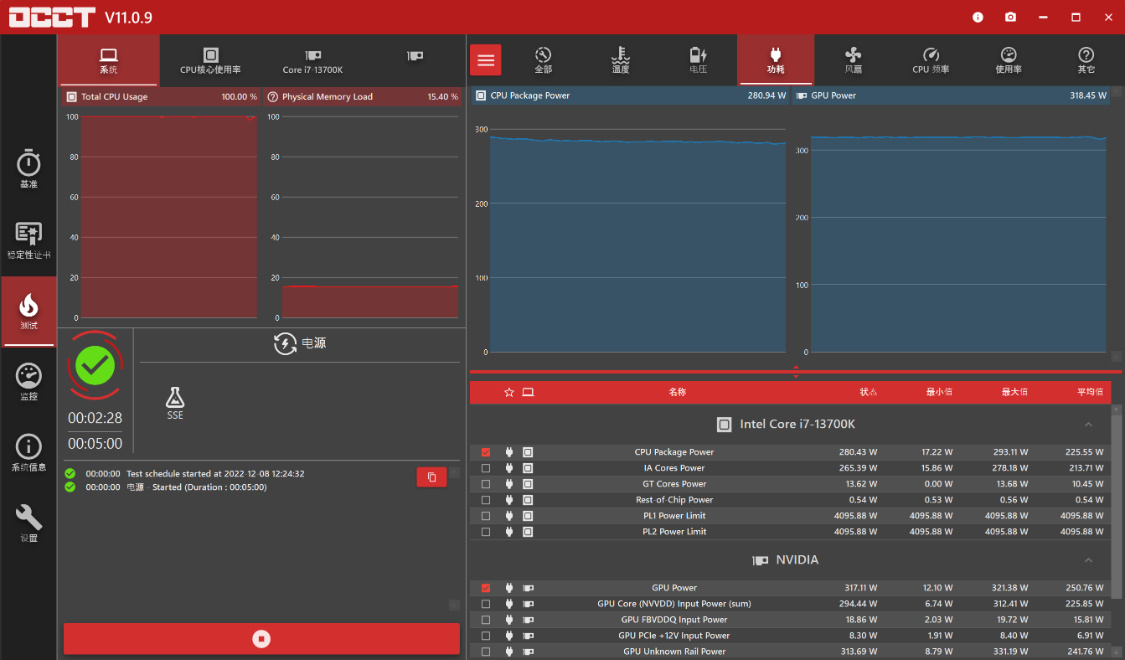The image size is (1125, 660).
Task: Uncheck the GPU Power checkbox
Action: point(486,588)
